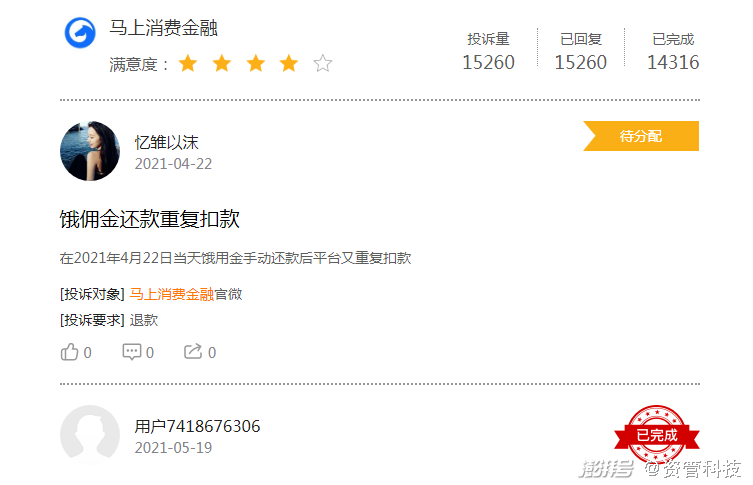
Task: Click the 待分配 status badge
Action: (641, 136)
